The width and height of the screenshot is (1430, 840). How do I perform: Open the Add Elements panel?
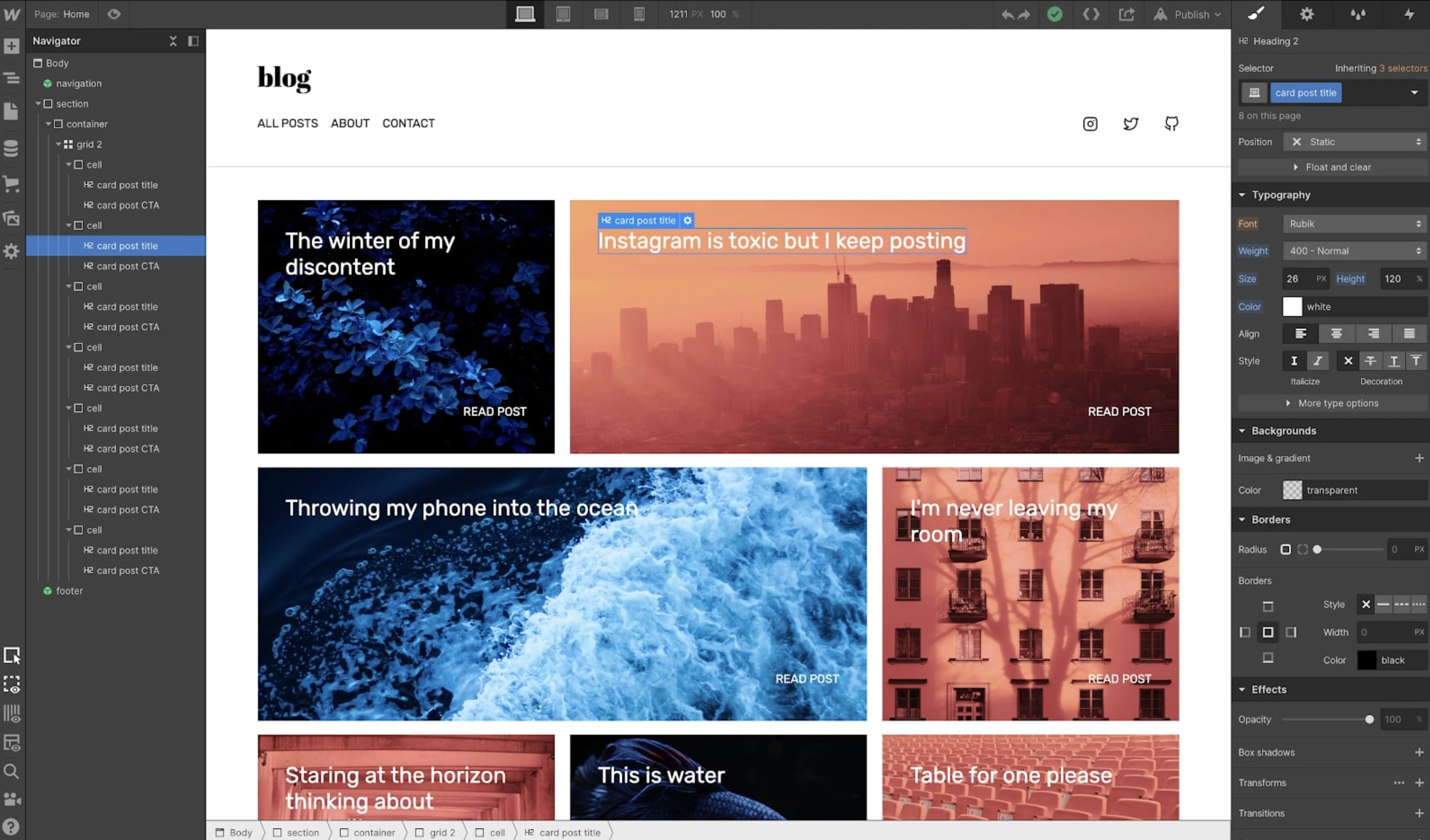coord(11,46)
